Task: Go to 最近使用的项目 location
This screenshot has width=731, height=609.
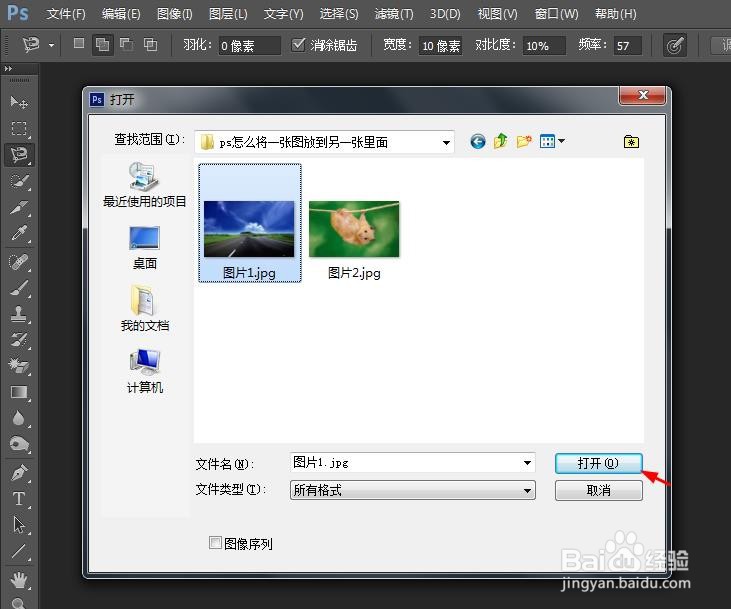Action: (145, 185)
